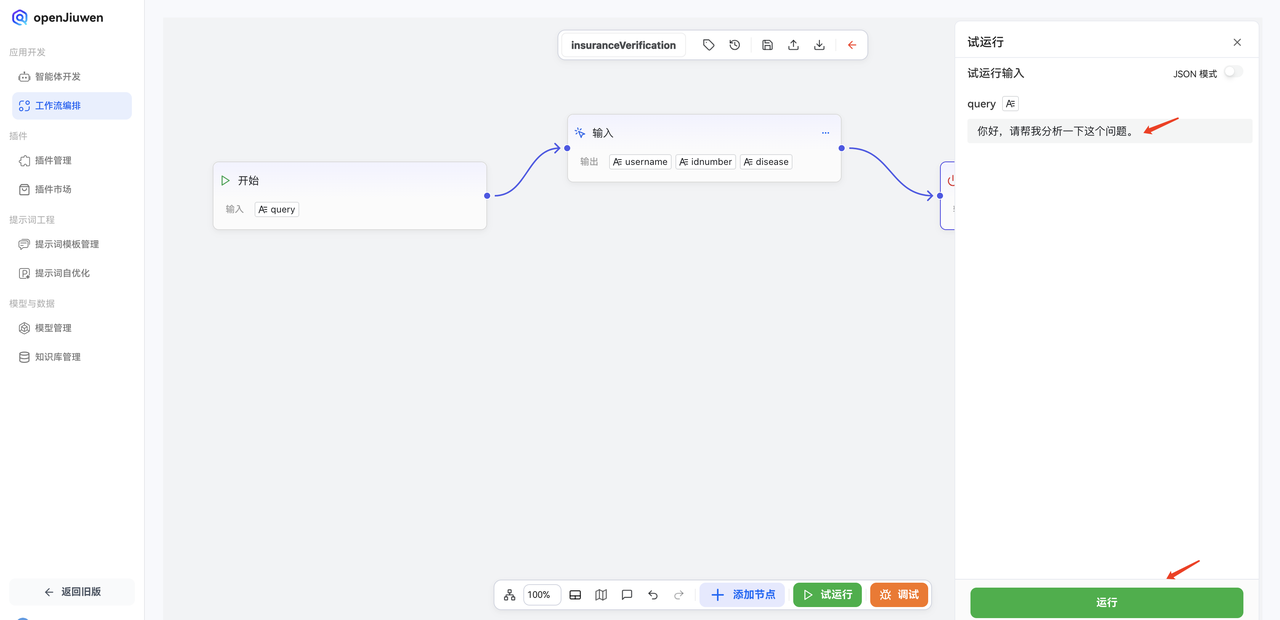Click the username output tag

click(640, 162)
